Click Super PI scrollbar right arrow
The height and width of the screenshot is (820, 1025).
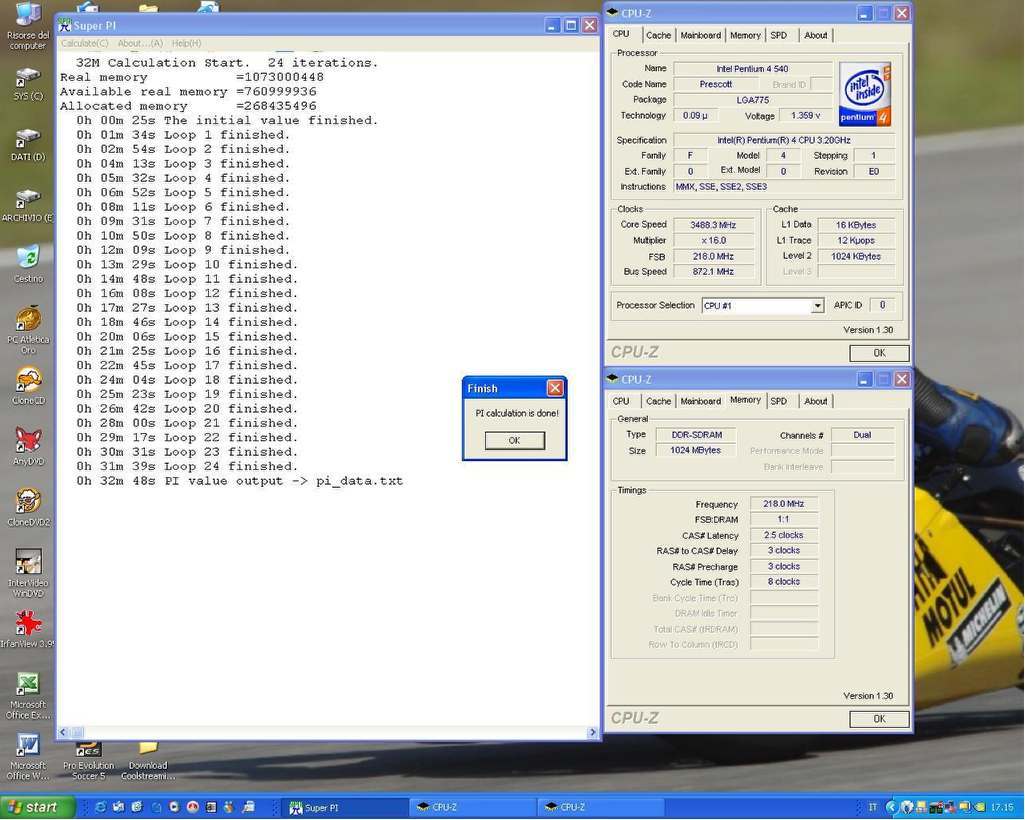point(593,732)
